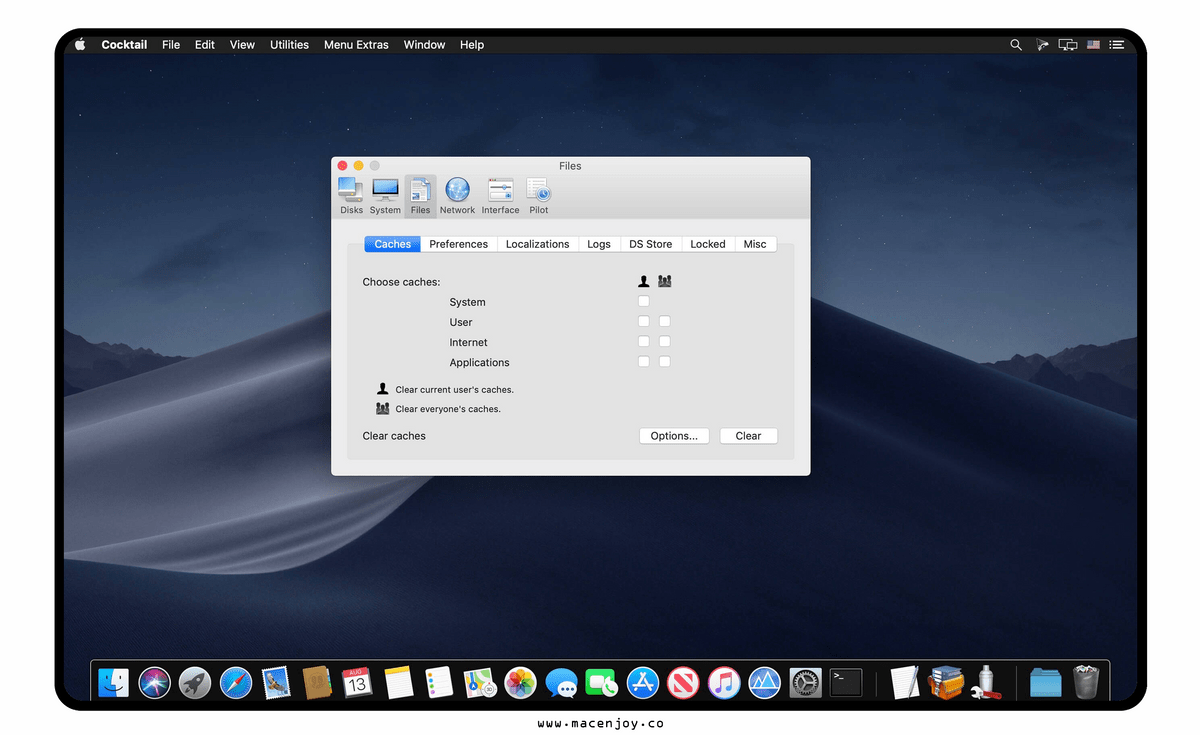Image resolution: width=1200 pixels, height=735 pixels.
Task: Click the 'Clear everyone's caches.' legend text
Action: click(448, 409)
